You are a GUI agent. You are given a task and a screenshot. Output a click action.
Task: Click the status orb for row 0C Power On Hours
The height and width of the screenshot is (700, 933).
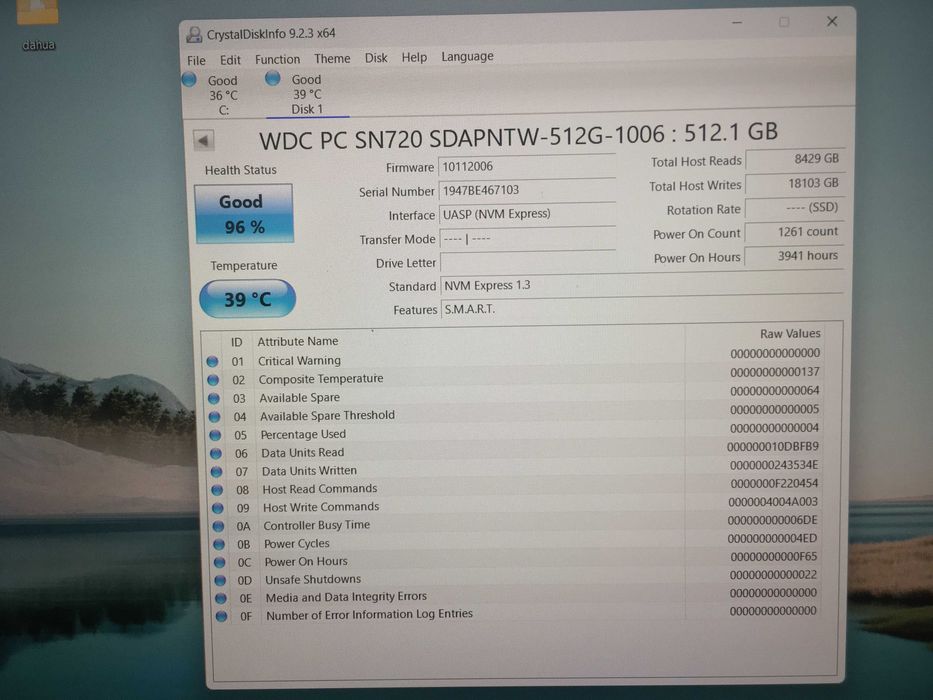point(219,562)
